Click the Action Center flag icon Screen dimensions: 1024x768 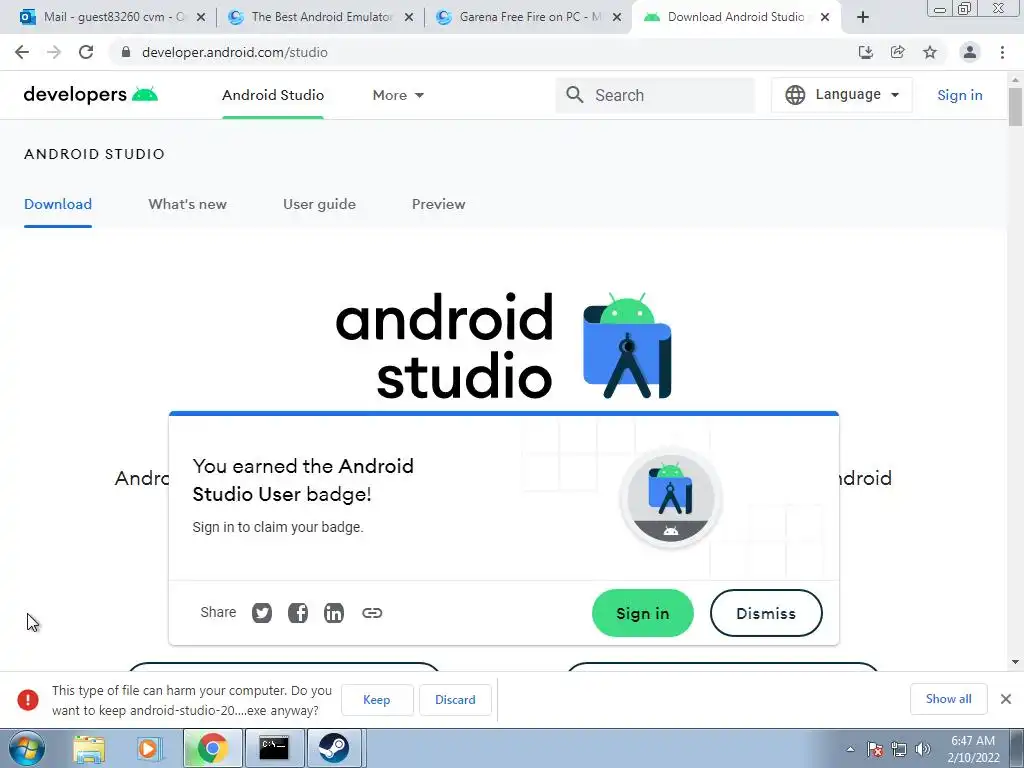coord(875,749)
